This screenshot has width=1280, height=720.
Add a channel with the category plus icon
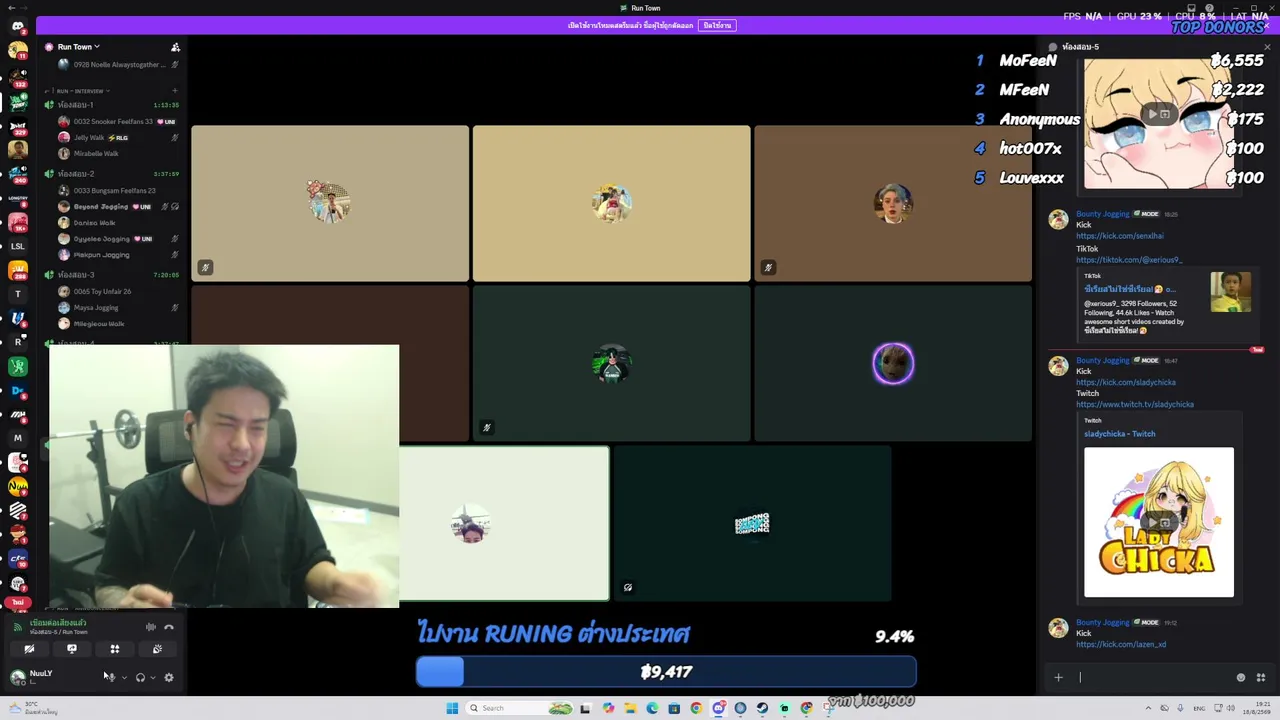[x=175, y=91]
